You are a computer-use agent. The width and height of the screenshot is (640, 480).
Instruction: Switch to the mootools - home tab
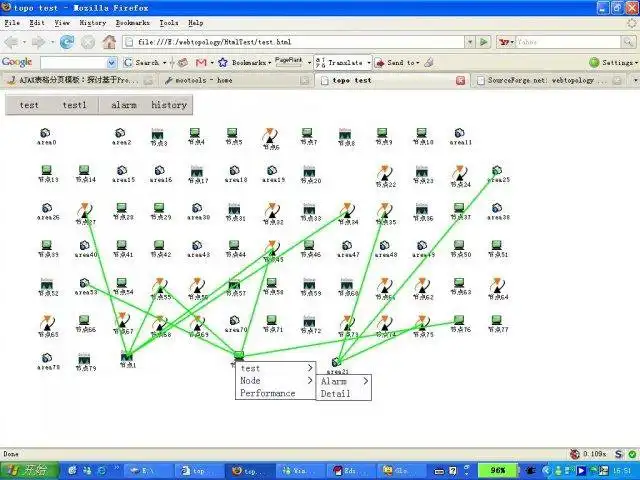(237, 80)
